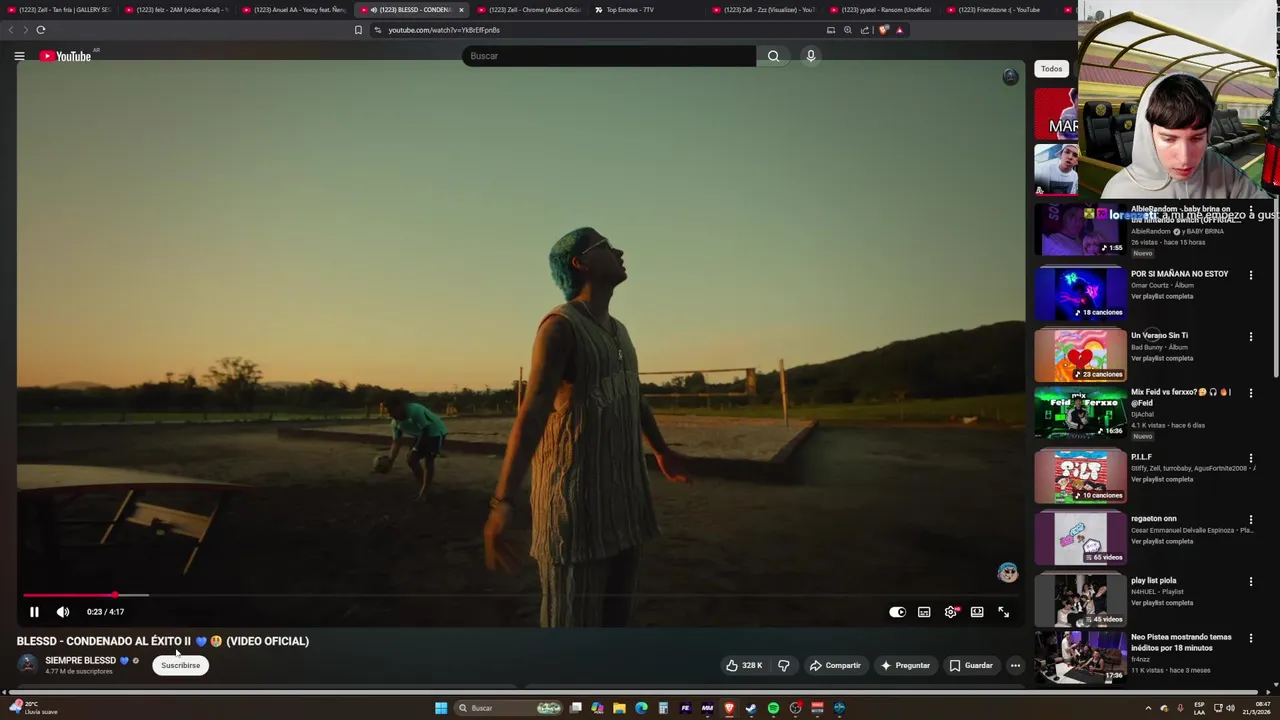Go to the YouTube home logo

click(x=65, y=56)
